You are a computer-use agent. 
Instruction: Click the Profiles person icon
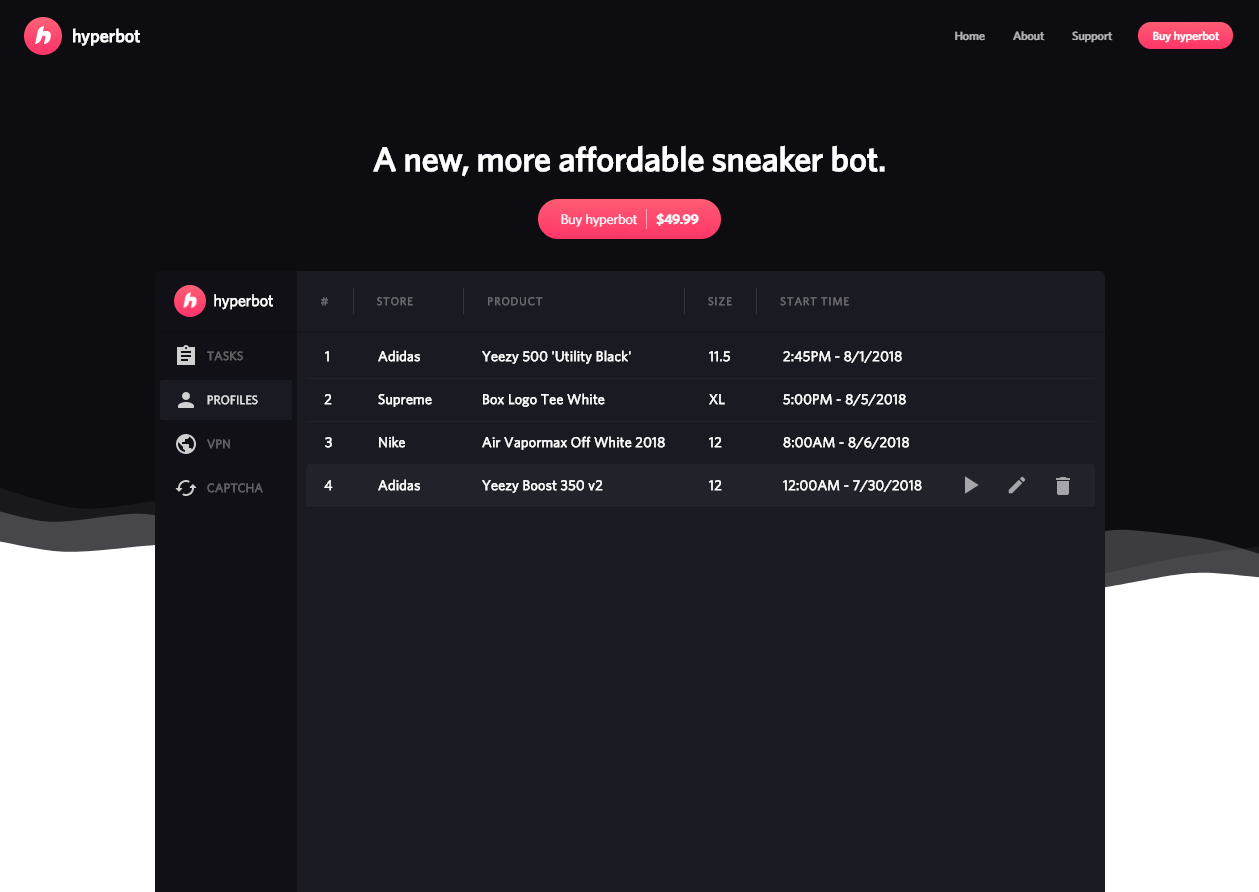[185, 400]
